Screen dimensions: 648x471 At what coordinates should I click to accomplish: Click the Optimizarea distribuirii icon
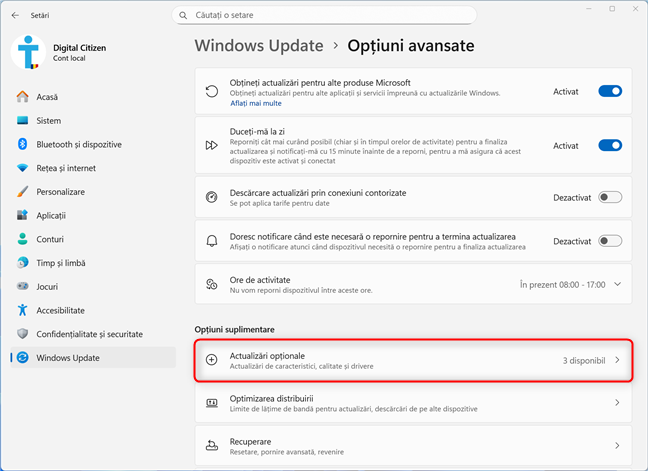[x=212, y=403]
